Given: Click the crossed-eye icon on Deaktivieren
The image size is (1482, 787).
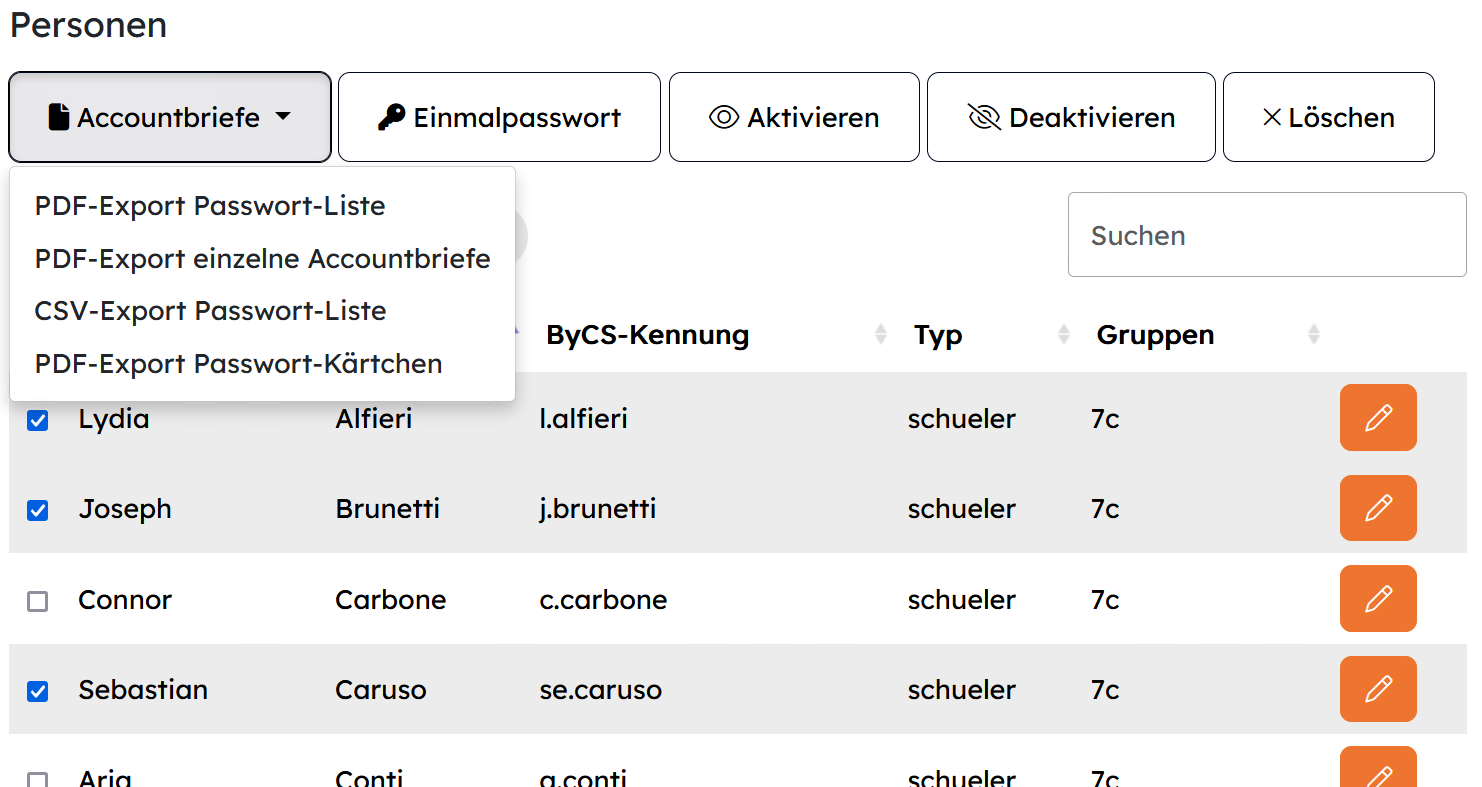Looking at the screenshot, I should pyautogui.click(x=984, y=118).
